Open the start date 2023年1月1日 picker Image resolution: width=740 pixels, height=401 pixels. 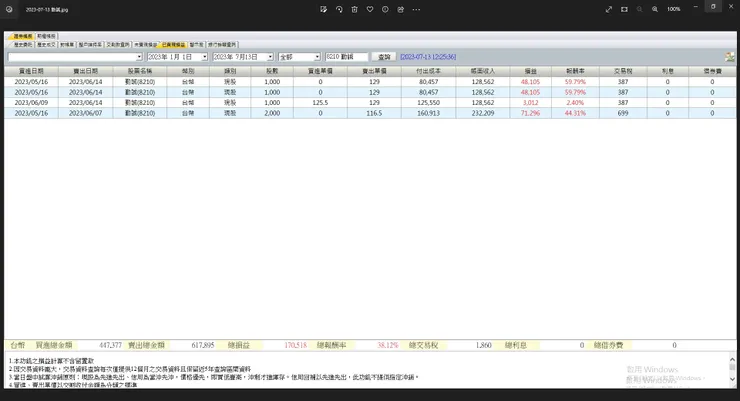point(204,57)
